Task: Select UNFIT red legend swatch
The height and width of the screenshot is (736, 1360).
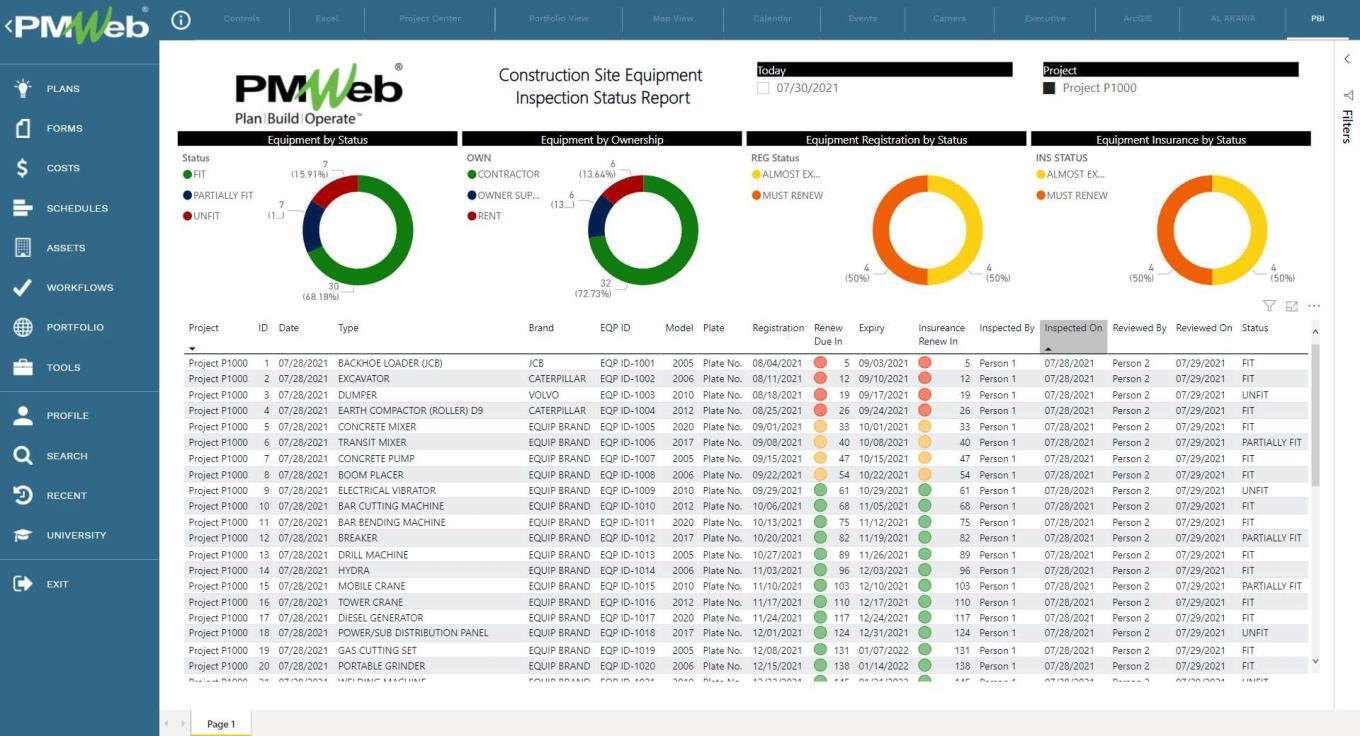Action: [x=187, y=216]
